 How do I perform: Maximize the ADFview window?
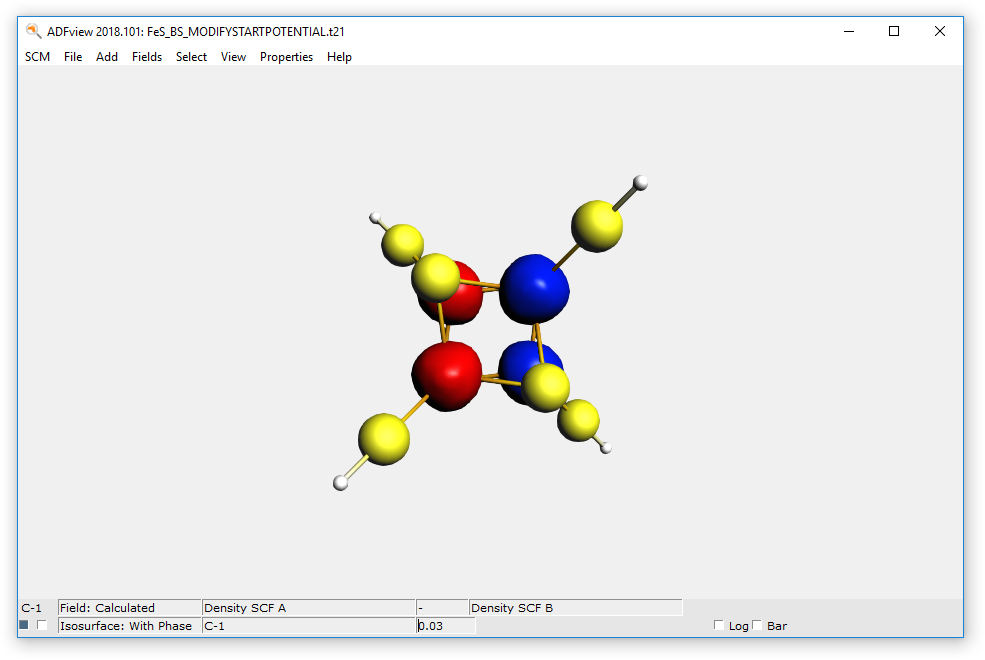(894, 31)
